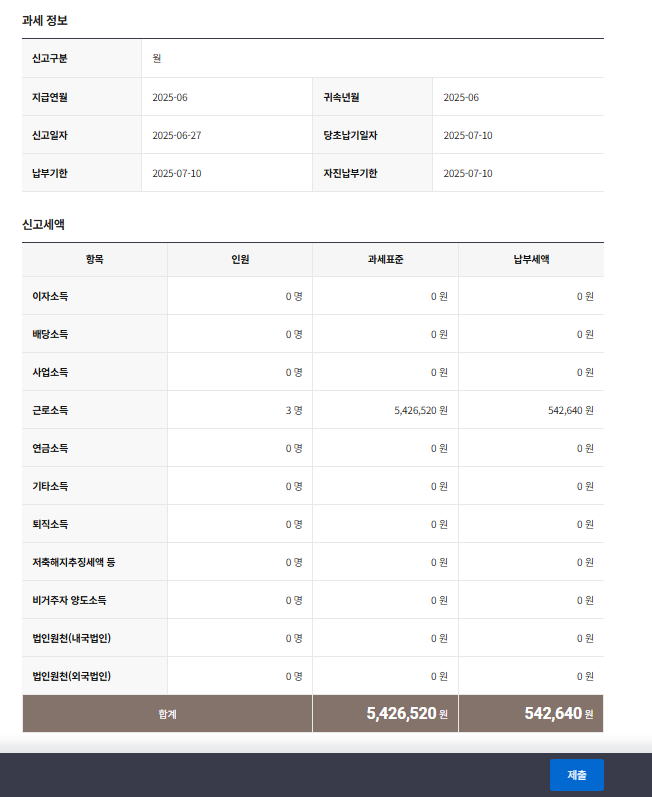The width and height of the screenshot is (652, 797).
Task: Click the 신고구분 label cell
Action: click(x=82, y=58)
